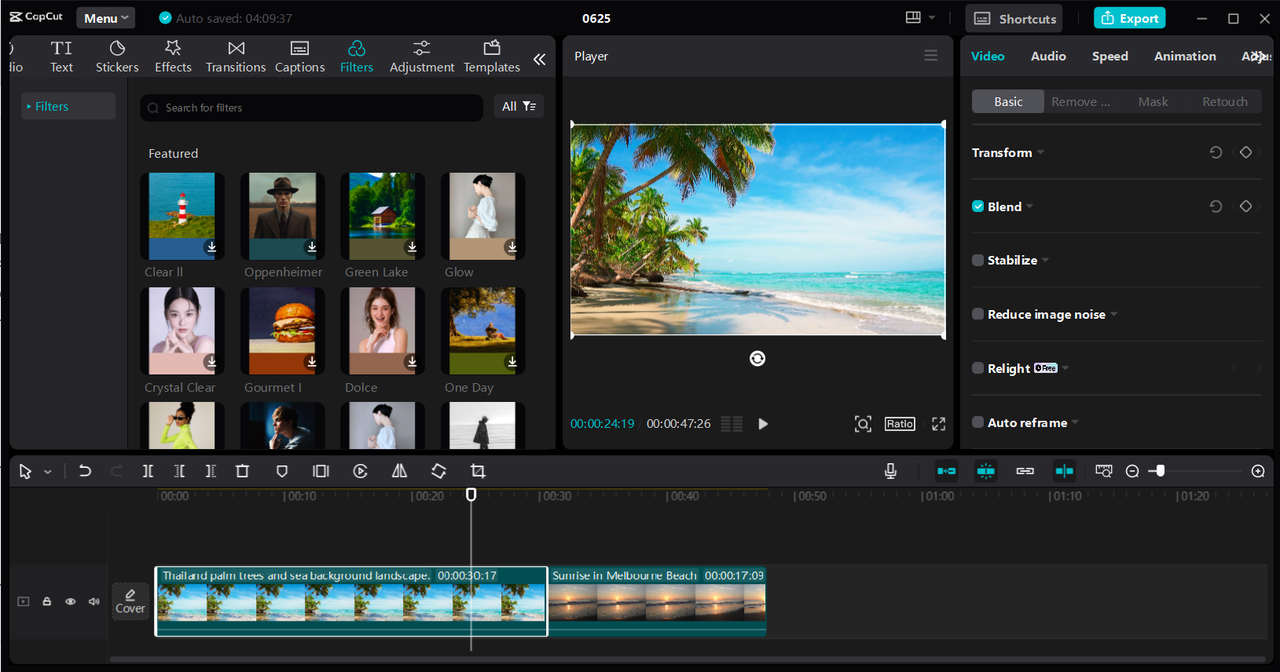Viewport: 1280px width, 672px height.
Task: Zoom out the timeline with minus icon
Action: pyautogui.click(x=1132, y=471)
